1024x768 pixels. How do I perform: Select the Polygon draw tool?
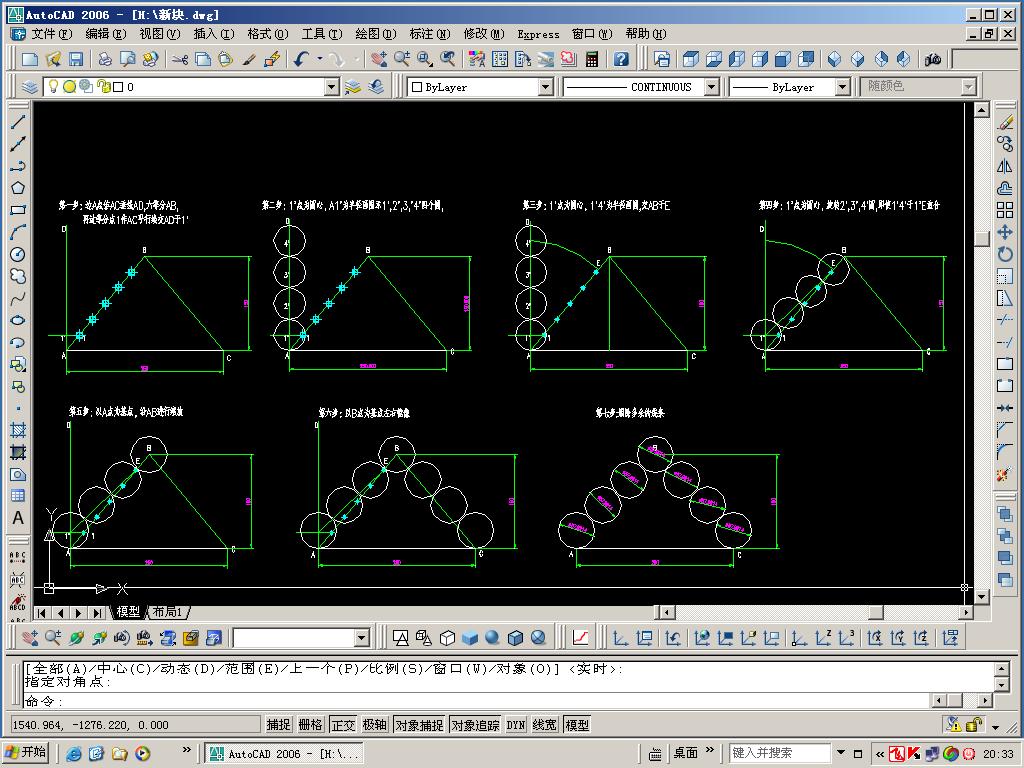(18, 188)
